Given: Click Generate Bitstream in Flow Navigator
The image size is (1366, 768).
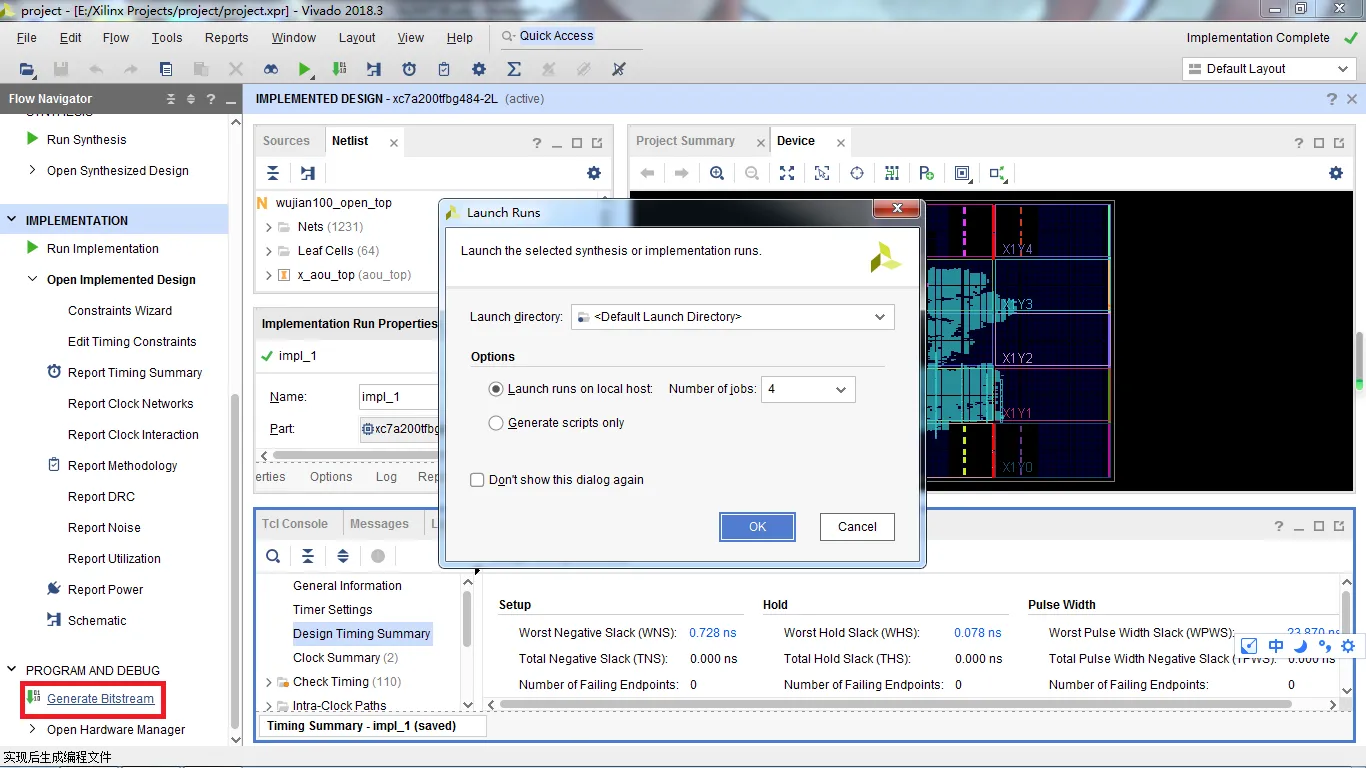Looking at the screenshot, I should click(x=101, y=699).
